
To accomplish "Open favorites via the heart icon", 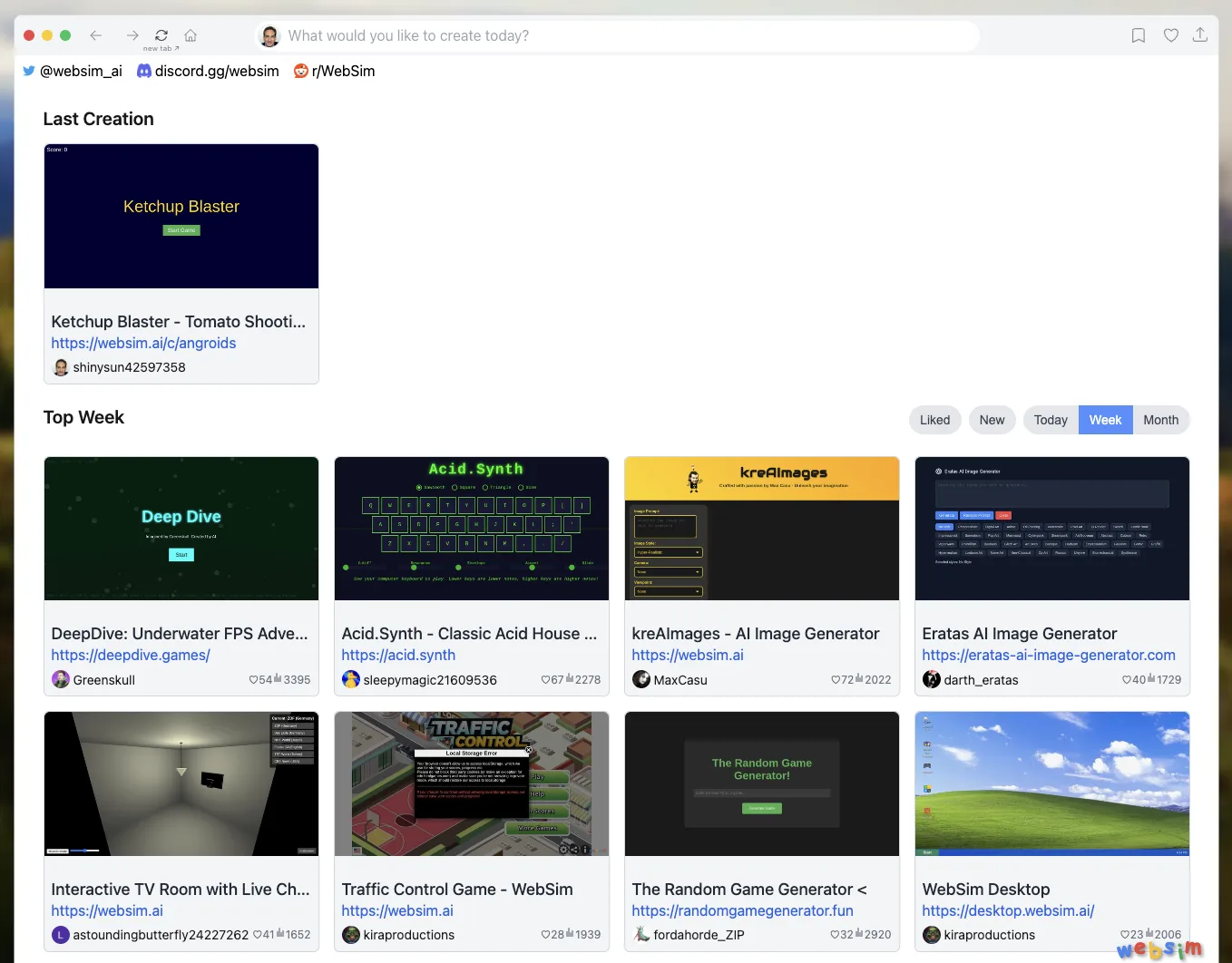I will click(1171, 35).
